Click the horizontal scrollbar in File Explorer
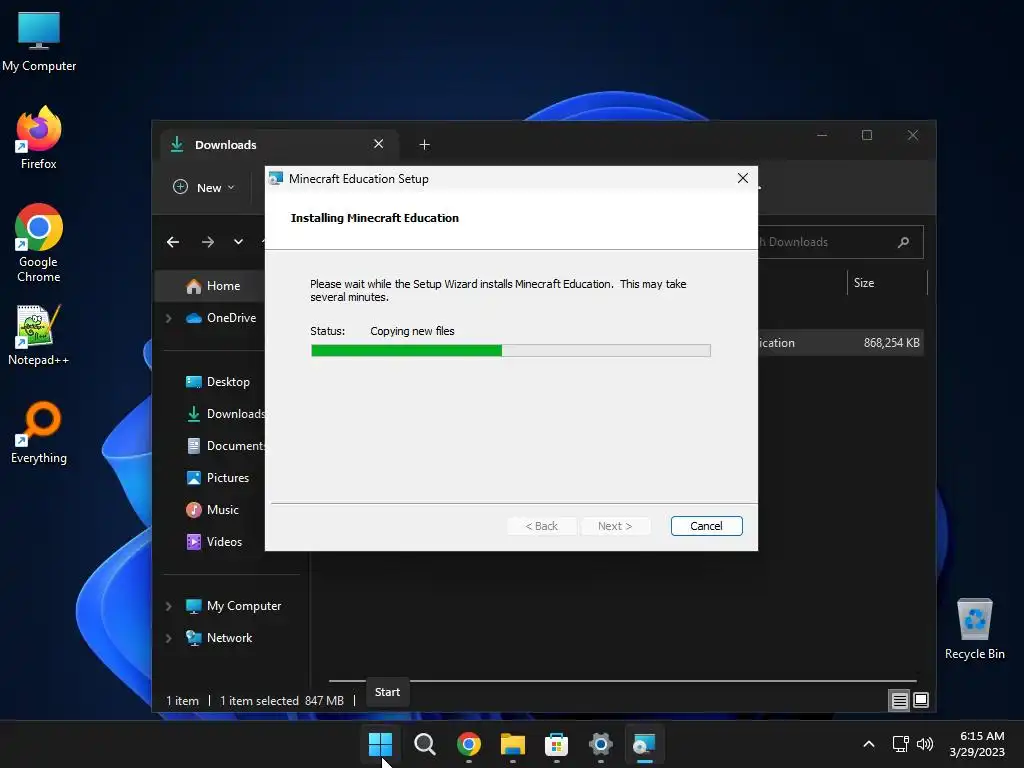 (622, 681)
